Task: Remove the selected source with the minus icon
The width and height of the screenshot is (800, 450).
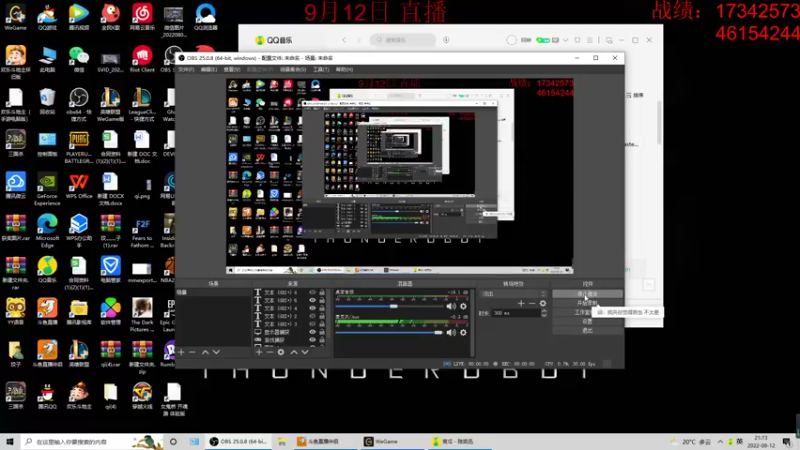Action: pos(270,352)
